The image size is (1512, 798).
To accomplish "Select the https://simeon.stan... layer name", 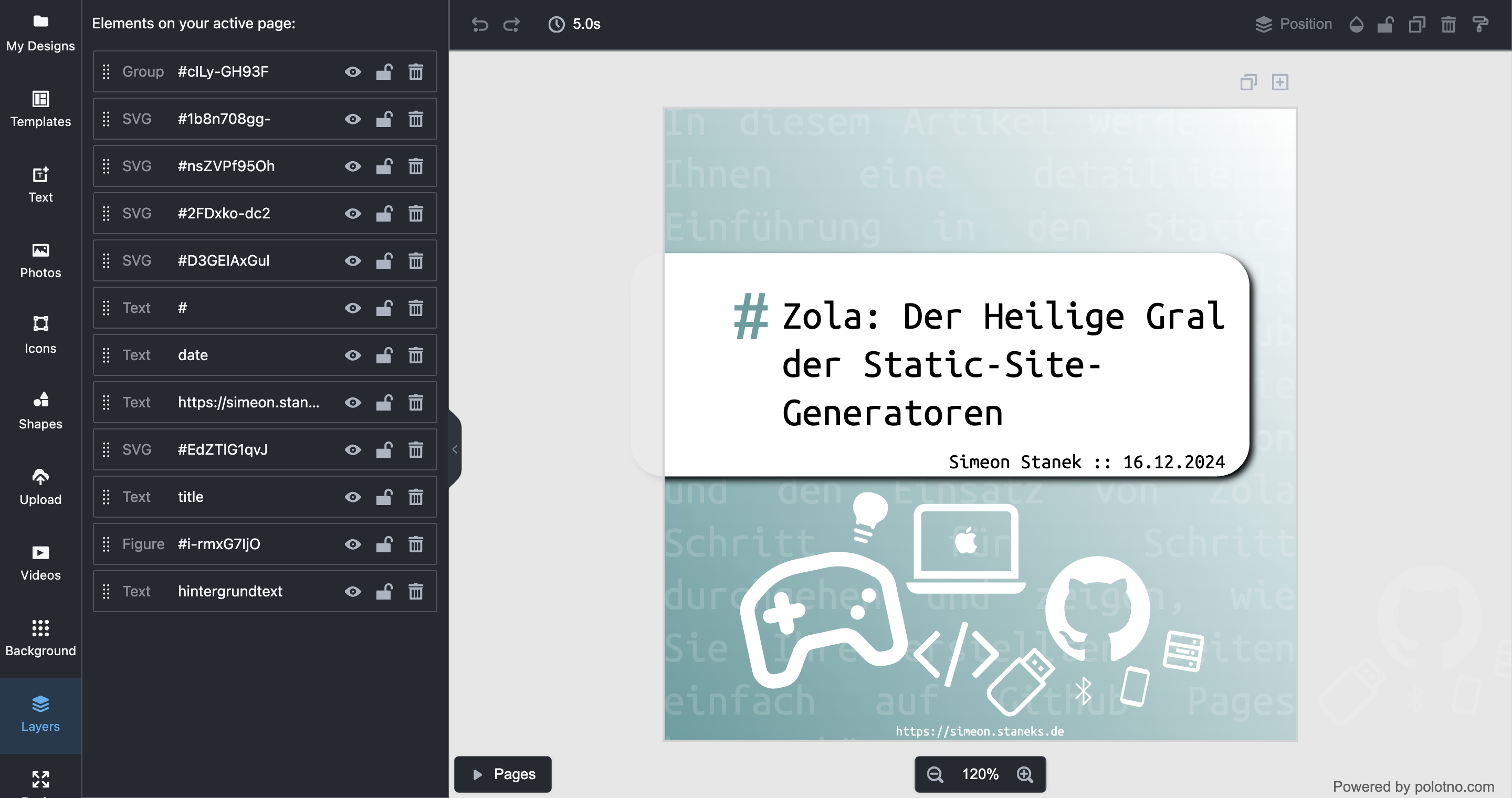I will pyautogui.click(x=249, y=403).
